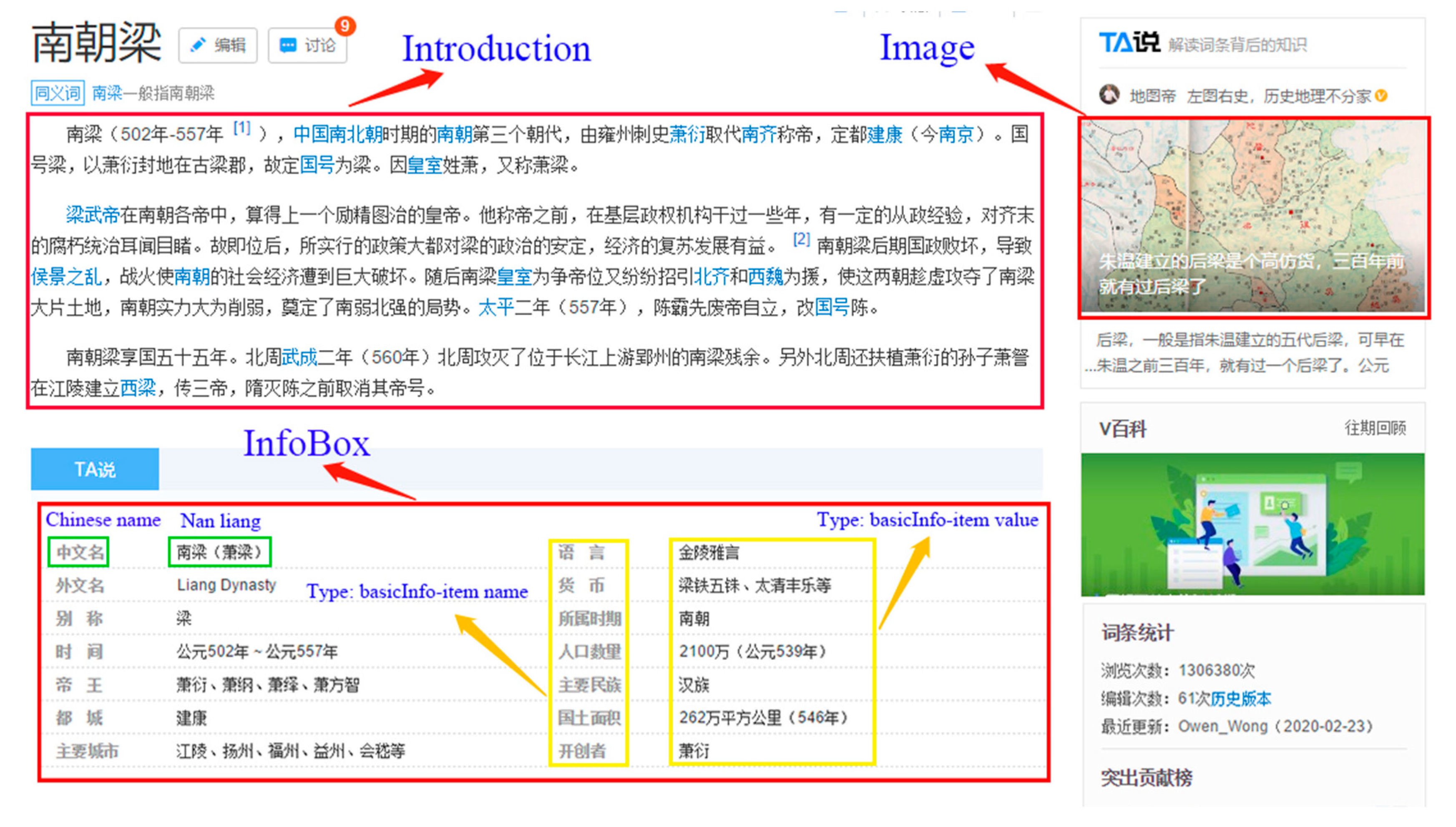Screen dimensions: 1456x827
Task: Open the 讨论 discussion button
Action: 307,45
